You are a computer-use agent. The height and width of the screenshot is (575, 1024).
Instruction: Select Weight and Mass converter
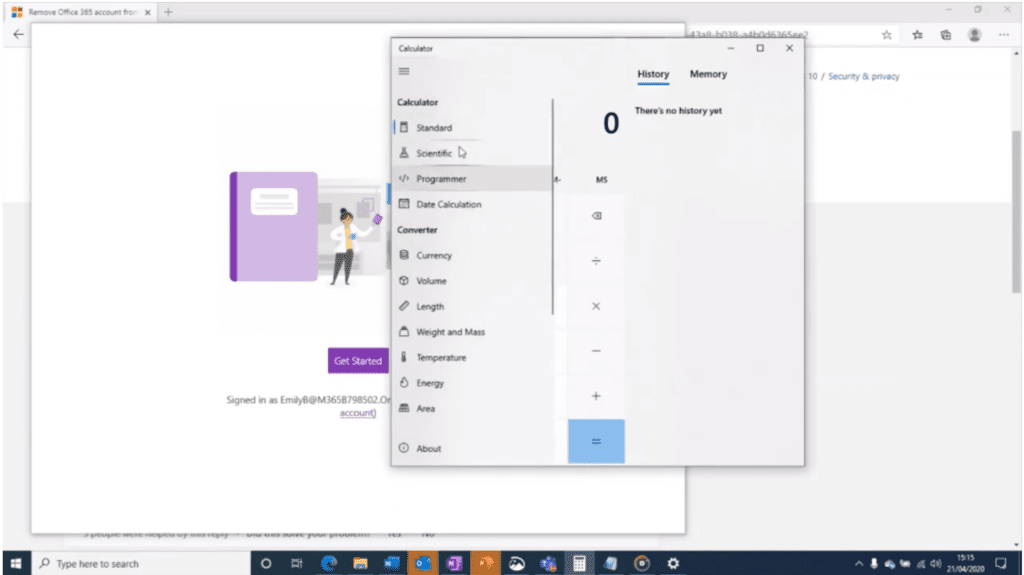[x=450, y=332]
